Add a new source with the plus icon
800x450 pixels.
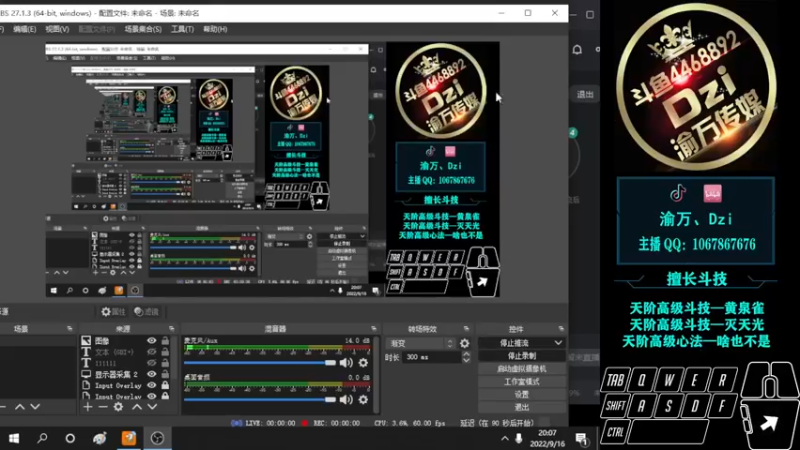click(x=88, y=407)
